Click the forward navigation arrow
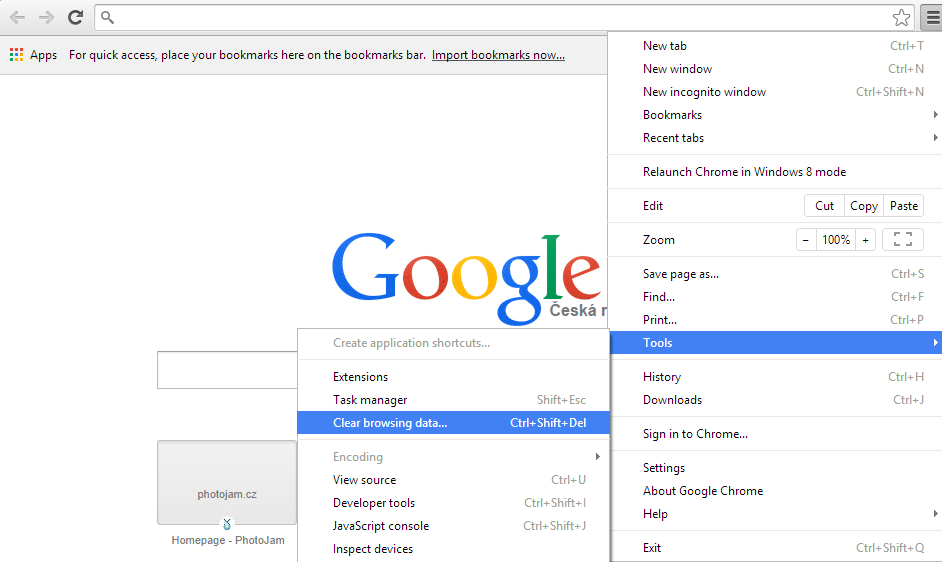 pyautogui.click(x=46, y=17)
